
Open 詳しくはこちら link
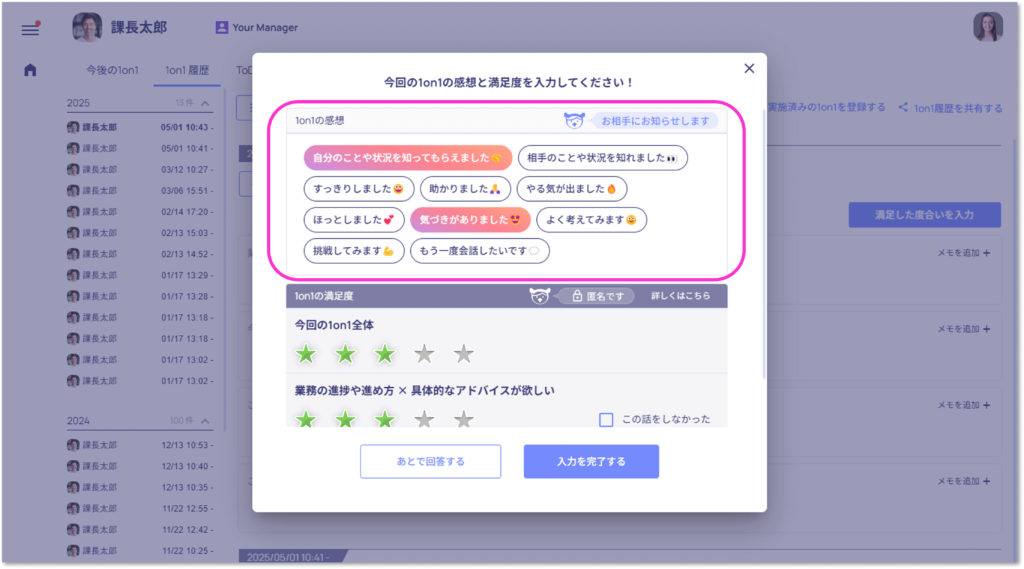pyautogui.click(x=680, y=296)
